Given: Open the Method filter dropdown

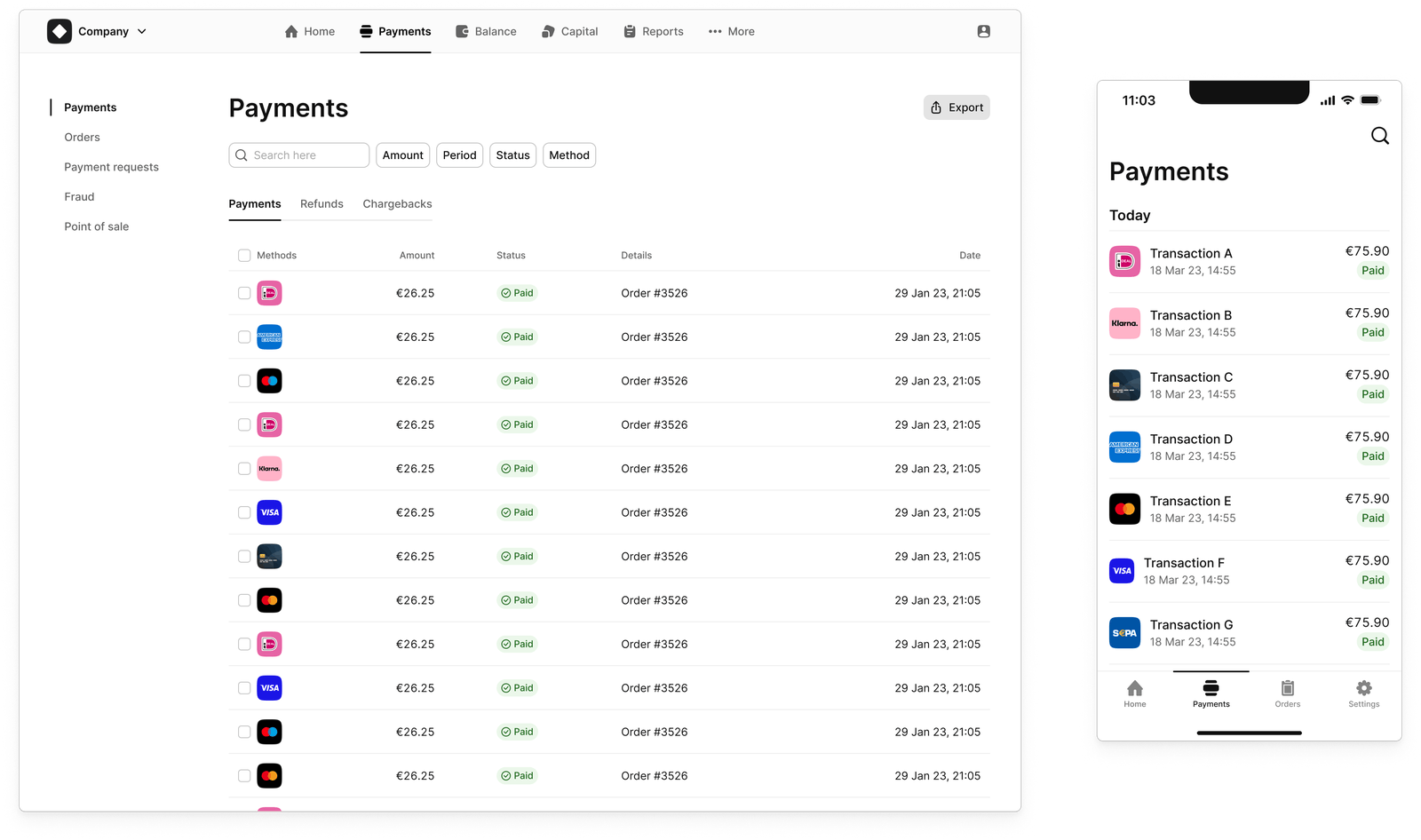Looking at the screenshot, I should click(569, 155).
